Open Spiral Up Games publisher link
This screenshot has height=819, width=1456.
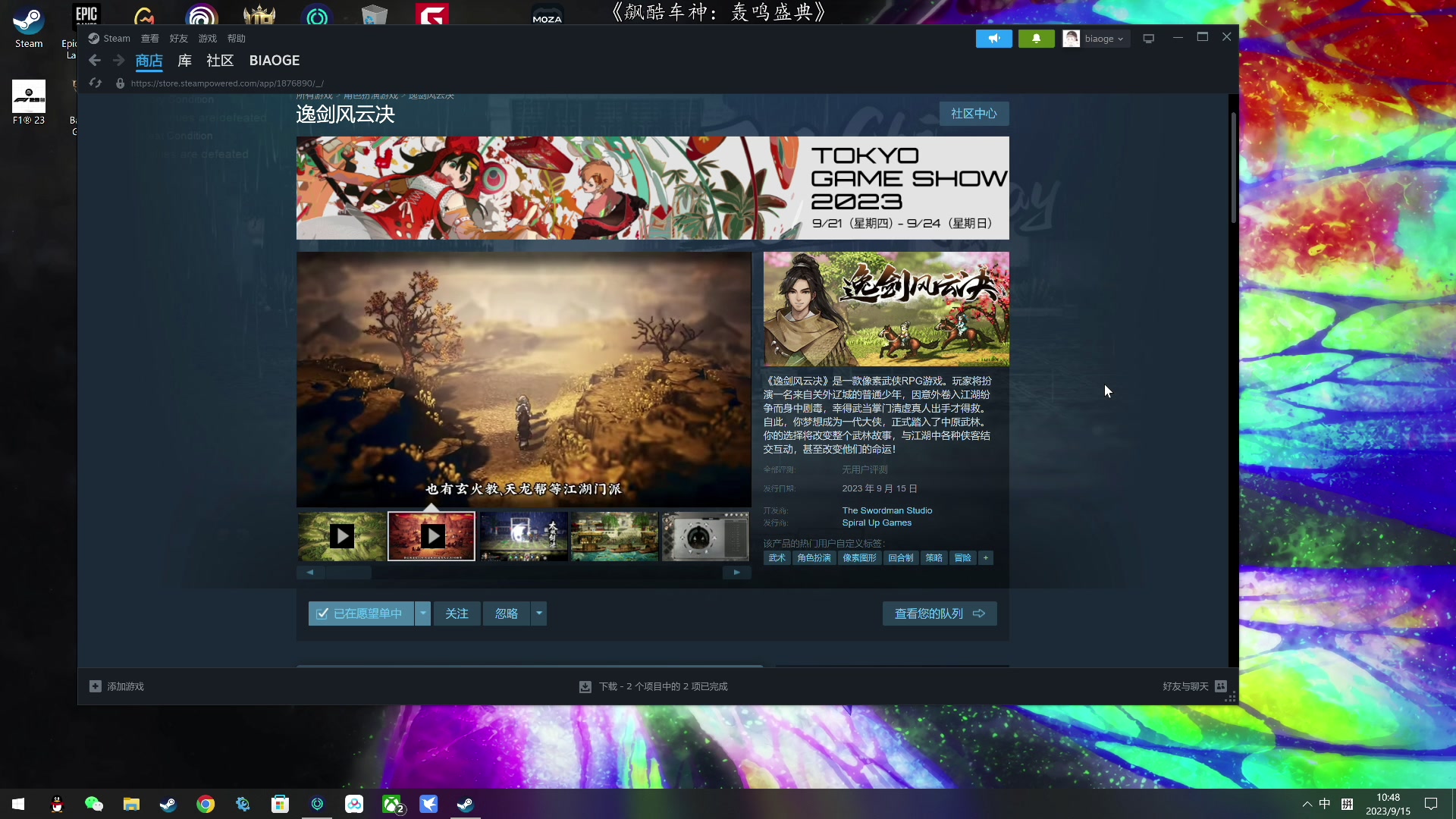click(x=877, y=523)
